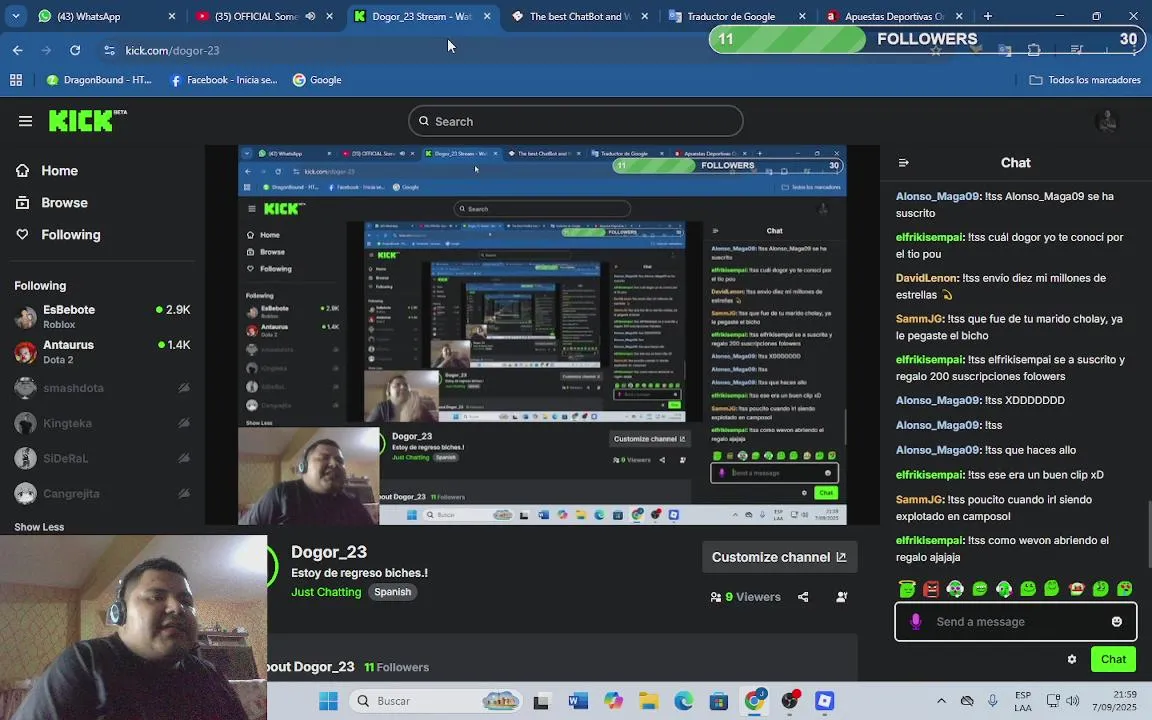
Task: Click the Customize channel button
Action: [x=780, y=557]
